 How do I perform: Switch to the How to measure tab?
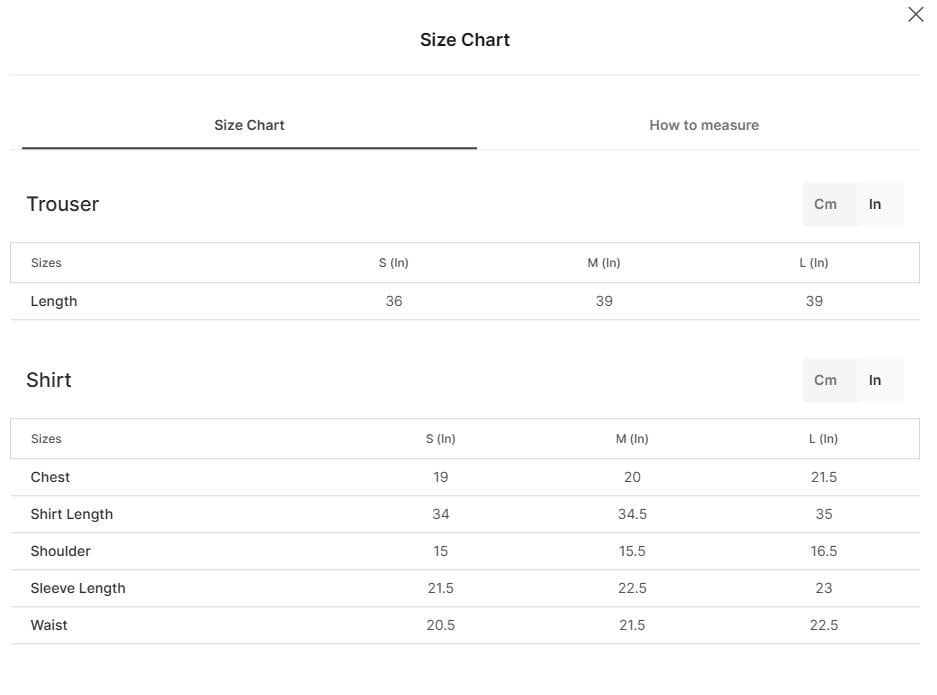click(704, 125)
